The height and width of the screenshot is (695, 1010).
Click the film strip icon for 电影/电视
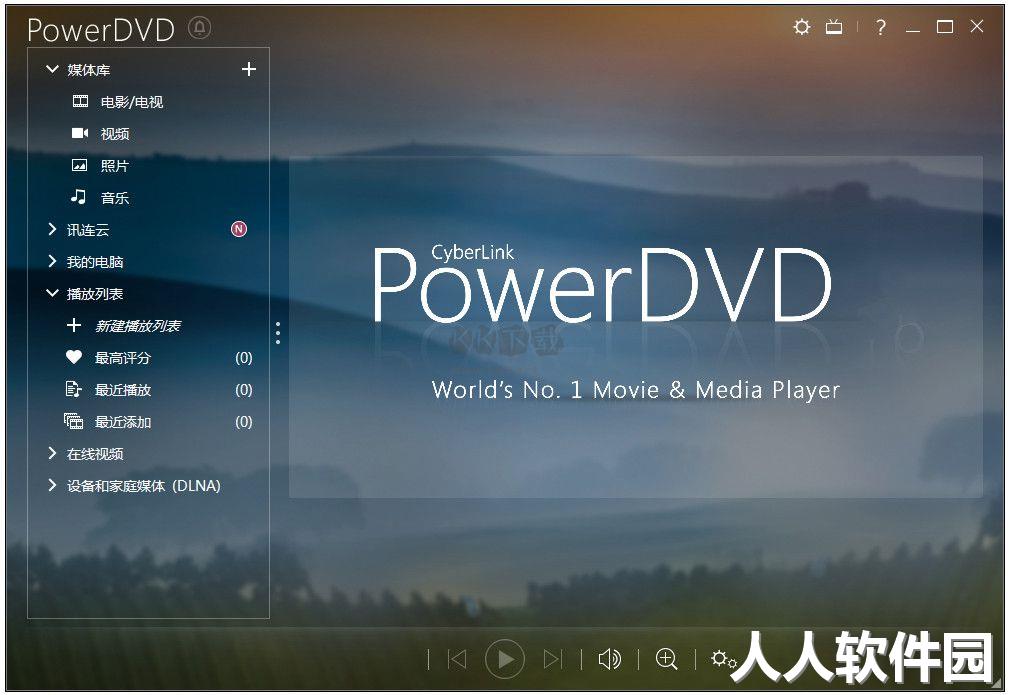coord(81,101)
